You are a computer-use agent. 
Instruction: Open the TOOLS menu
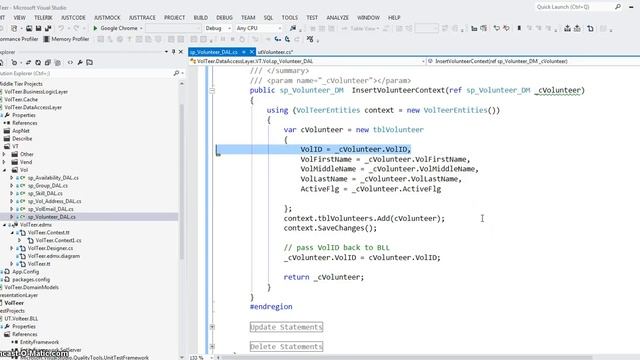click(289, 18)
